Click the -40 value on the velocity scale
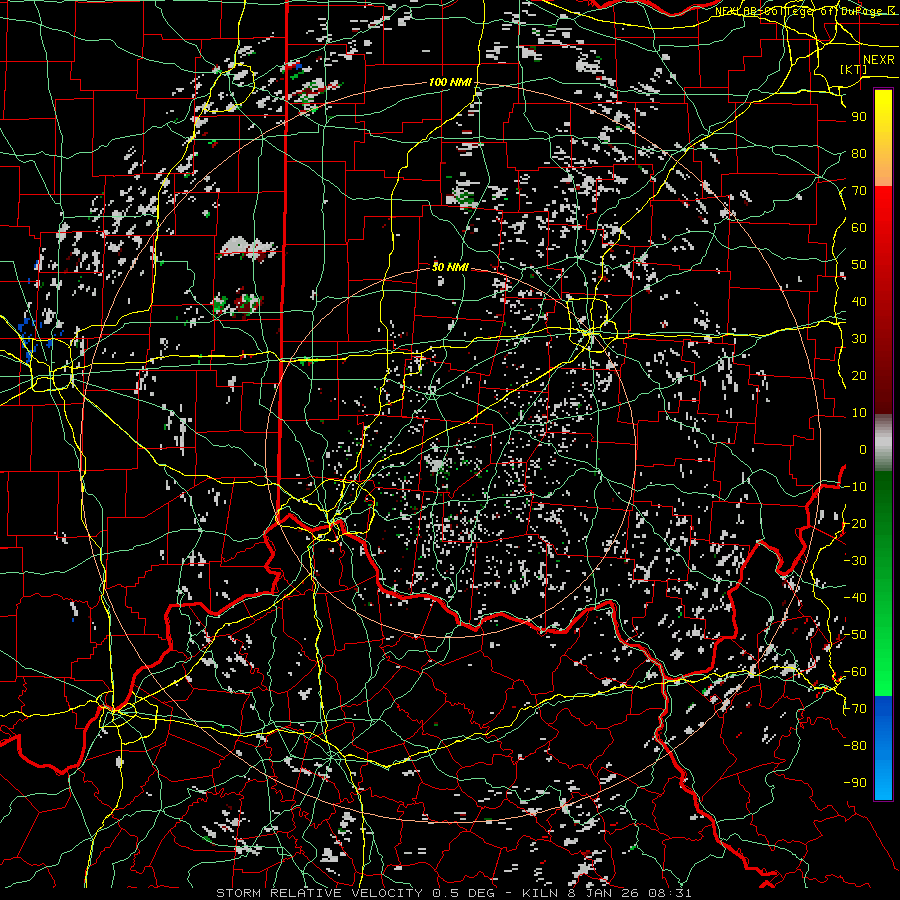 [855, 598]
